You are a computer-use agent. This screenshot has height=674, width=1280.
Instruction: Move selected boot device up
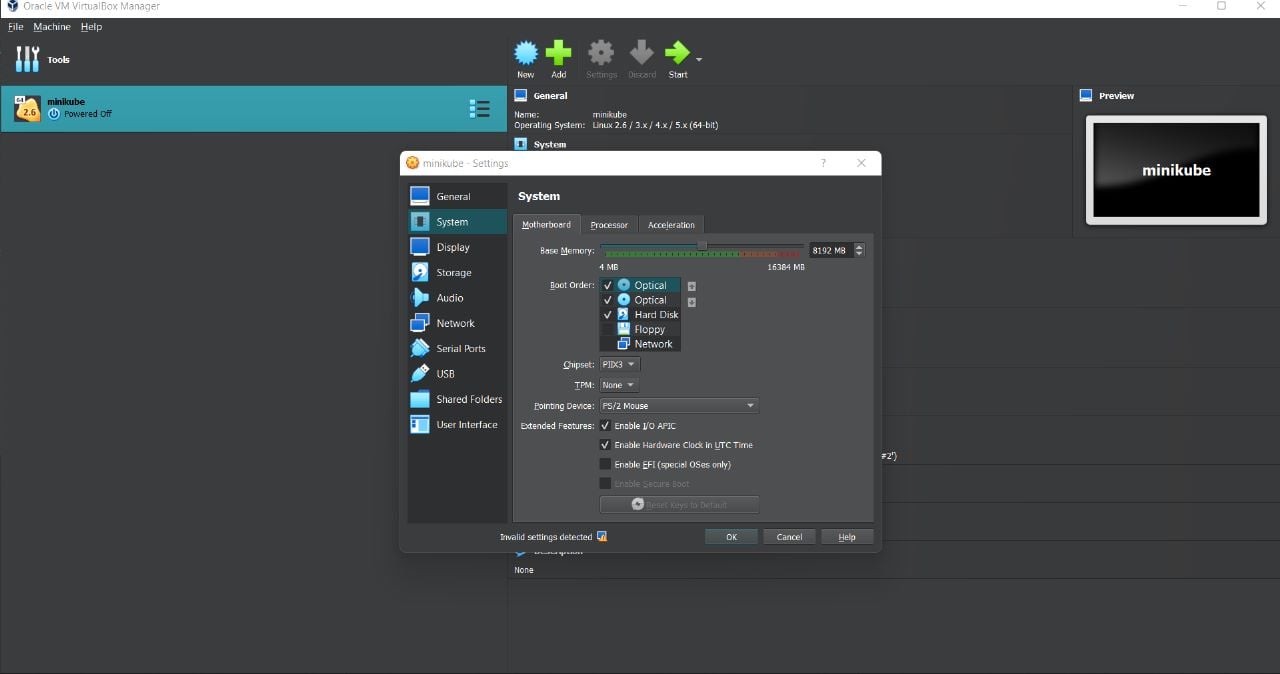[691, 287]
